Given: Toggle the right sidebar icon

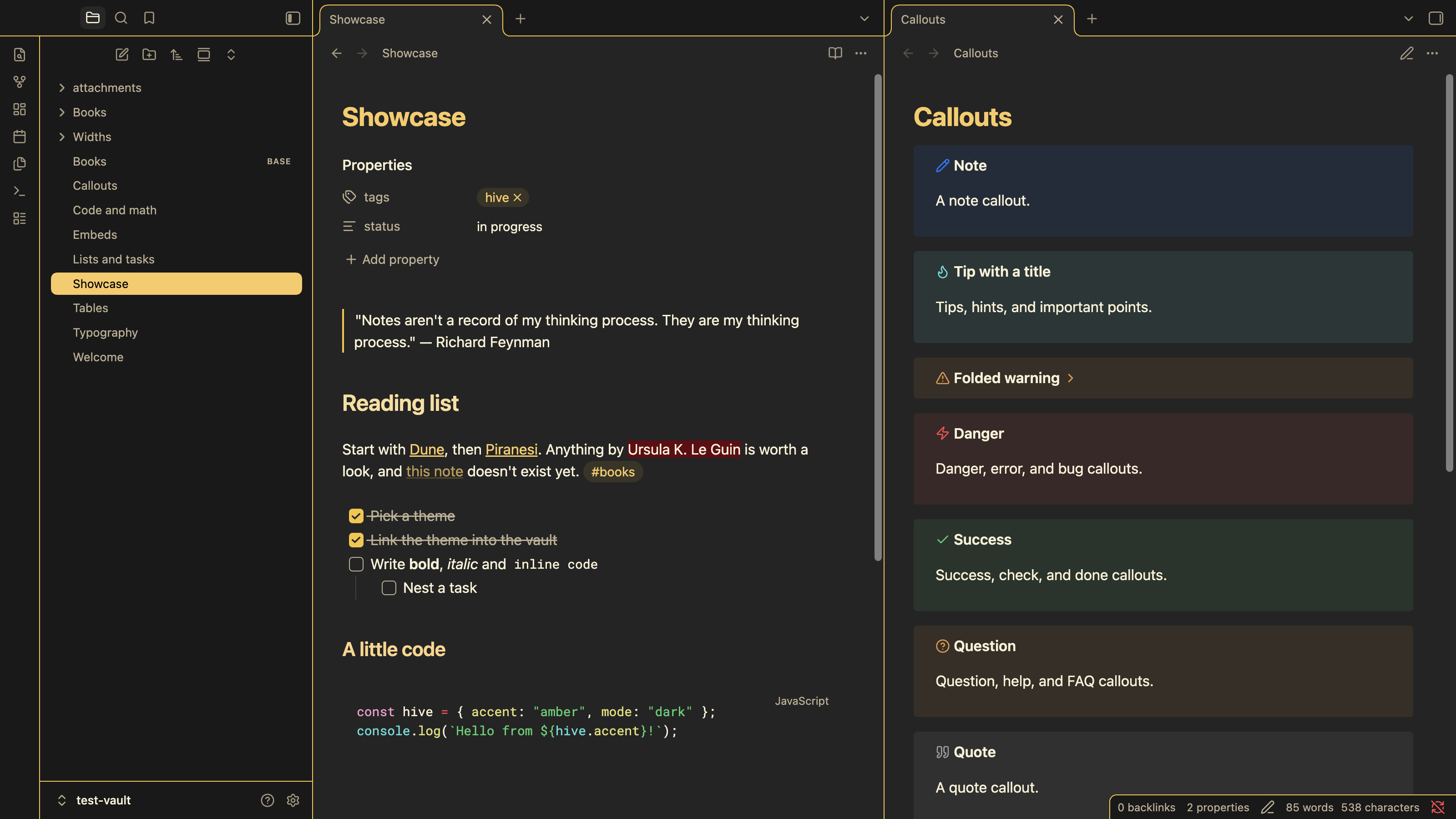Looking at the screenshot, I should point(1436,18).
